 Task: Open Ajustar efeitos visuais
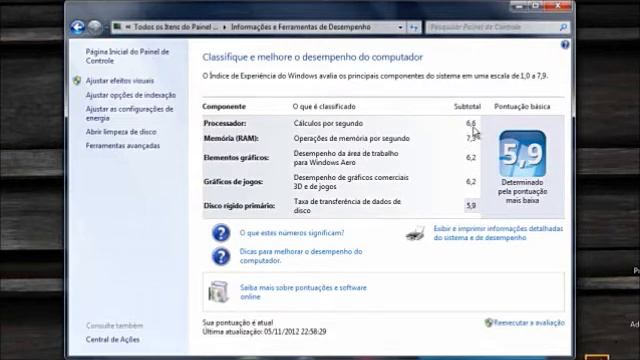[120, 81]
